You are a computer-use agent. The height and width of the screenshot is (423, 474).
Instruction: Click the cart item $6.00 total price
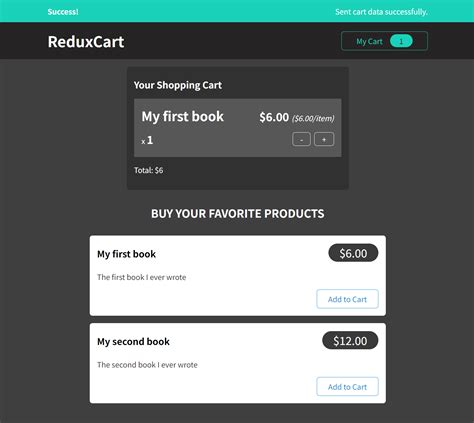274,117
